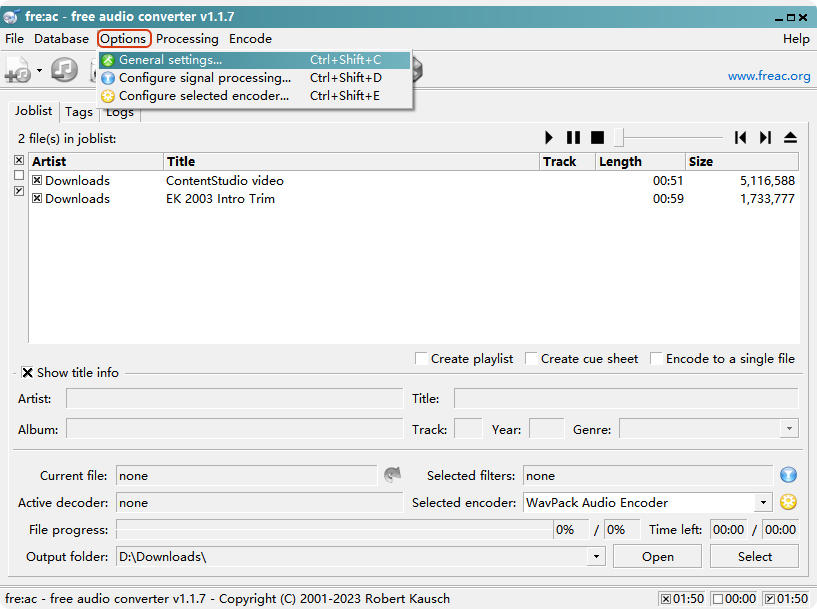The width and height of the screenshot is (817, 609).
Task: Expand the Output folder dropdown
Action: 597,557
